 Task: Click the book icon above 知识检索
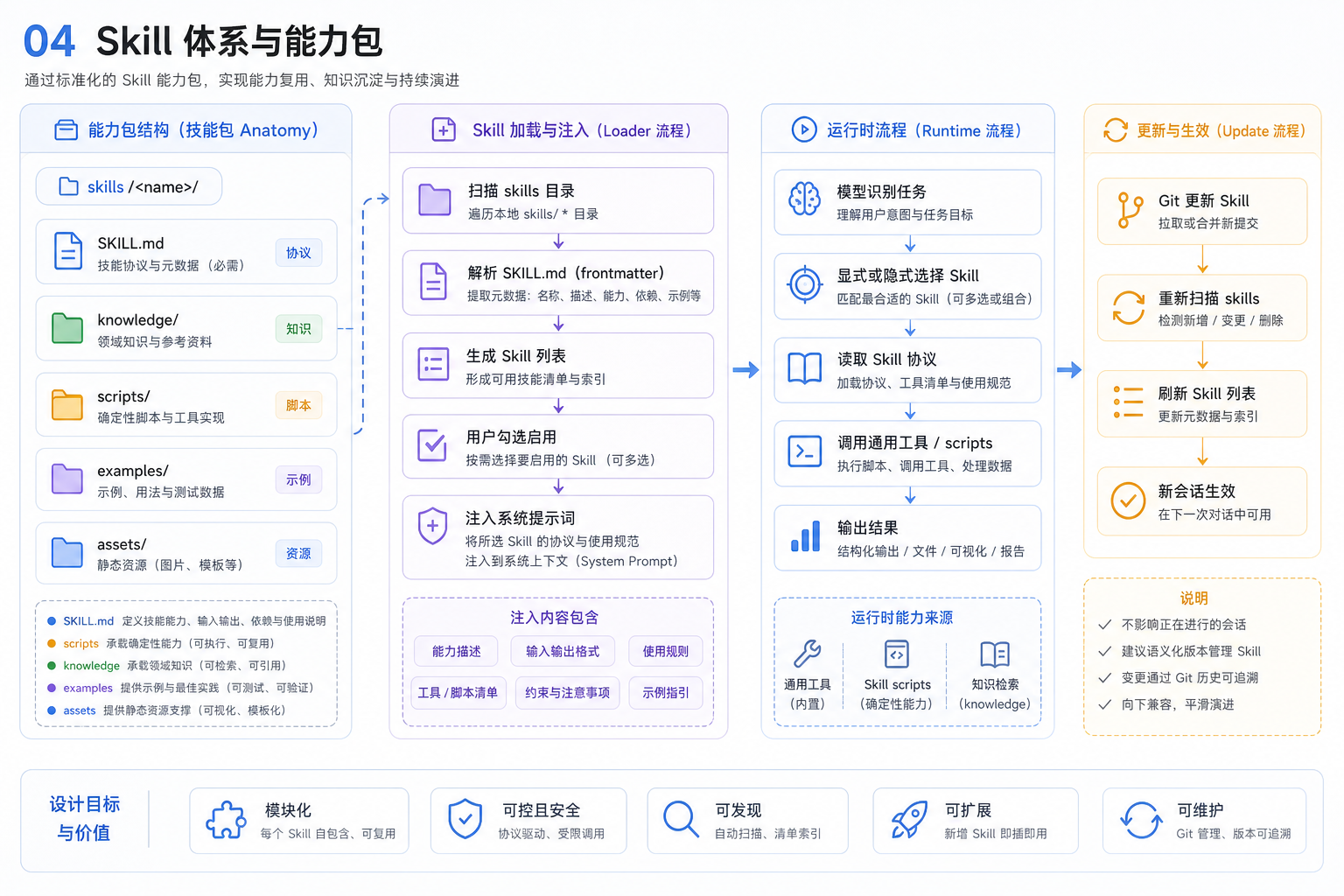[x=995, y=654]
